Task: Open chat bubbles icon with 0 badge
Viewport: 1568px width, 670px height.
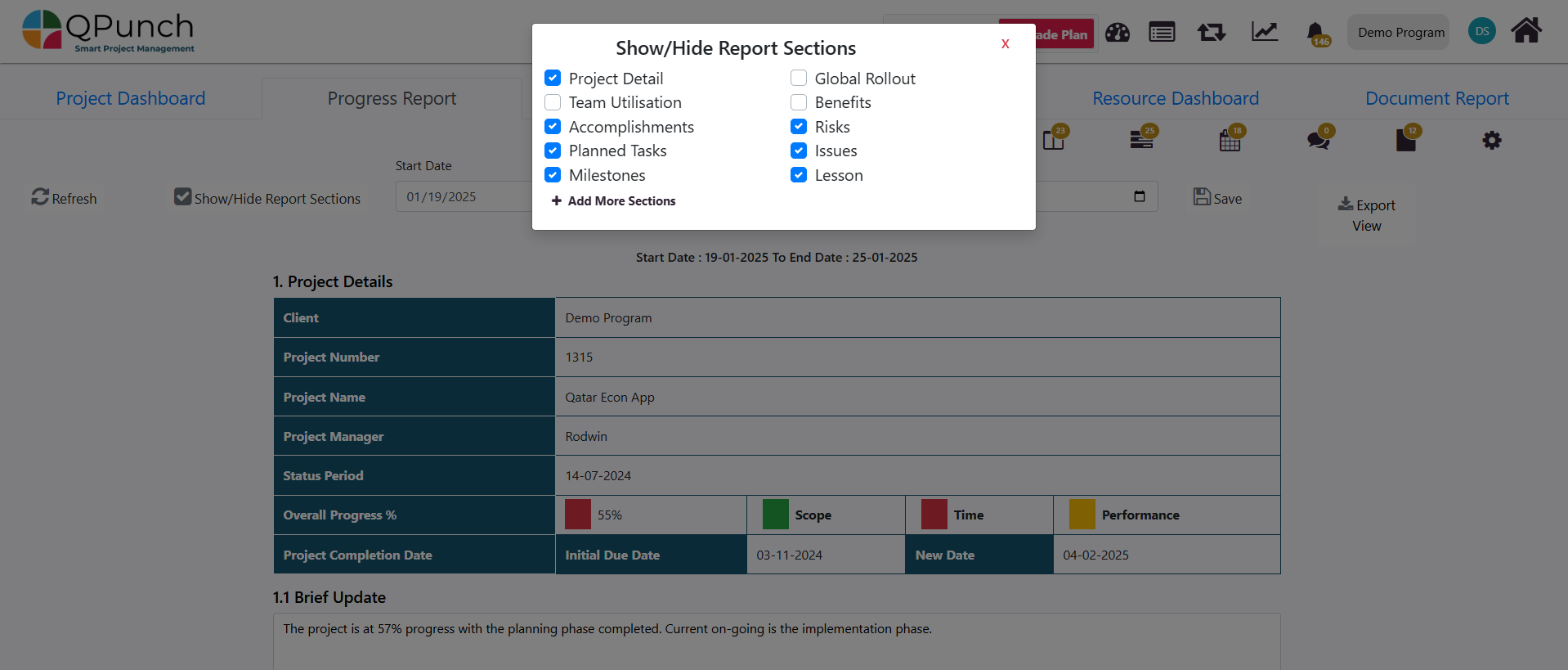Action: click(x=1318, y=141)
